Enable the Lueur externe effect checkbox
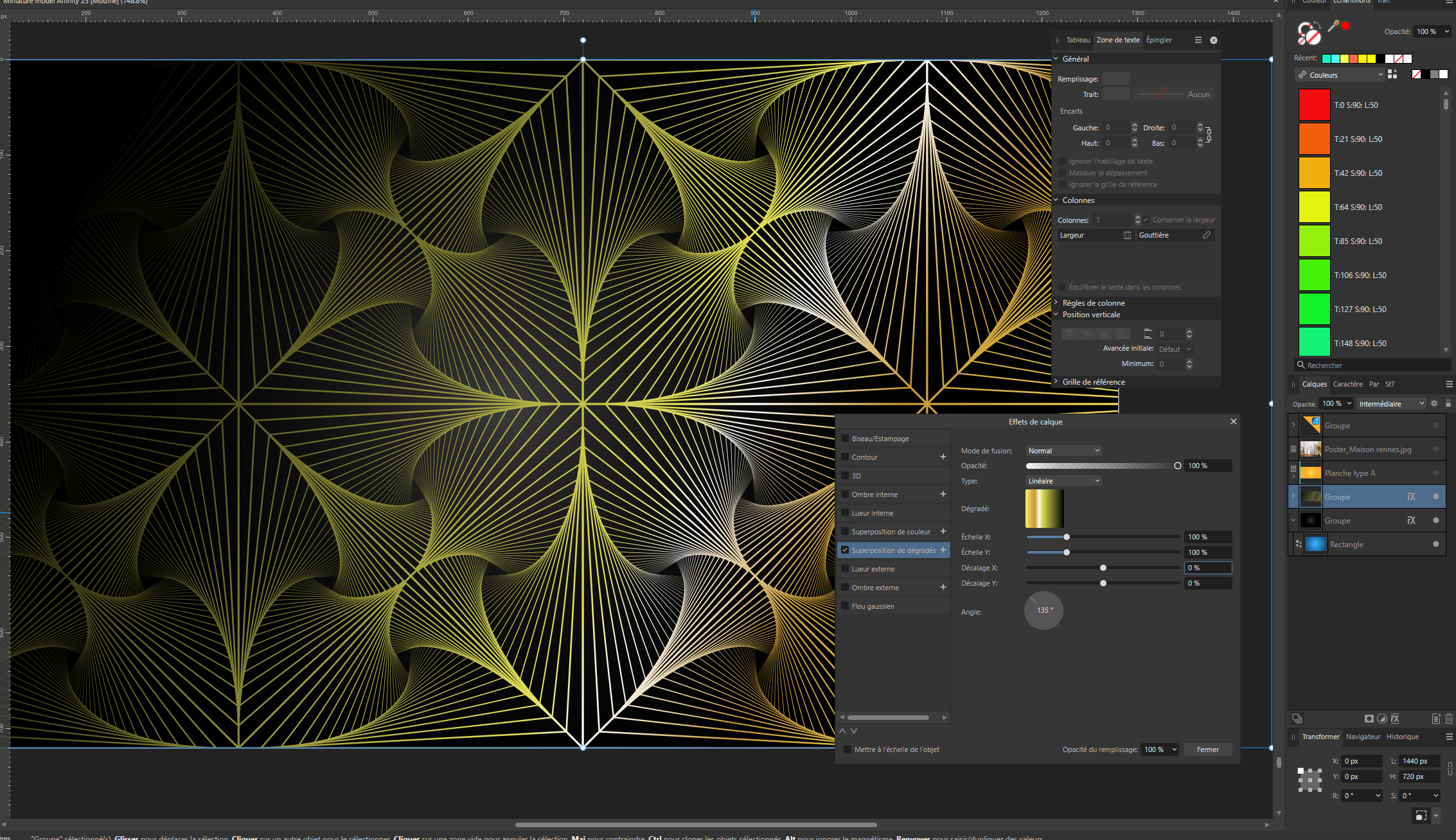The width and height of the screenshot is (1456, 840). coord(846,569)
